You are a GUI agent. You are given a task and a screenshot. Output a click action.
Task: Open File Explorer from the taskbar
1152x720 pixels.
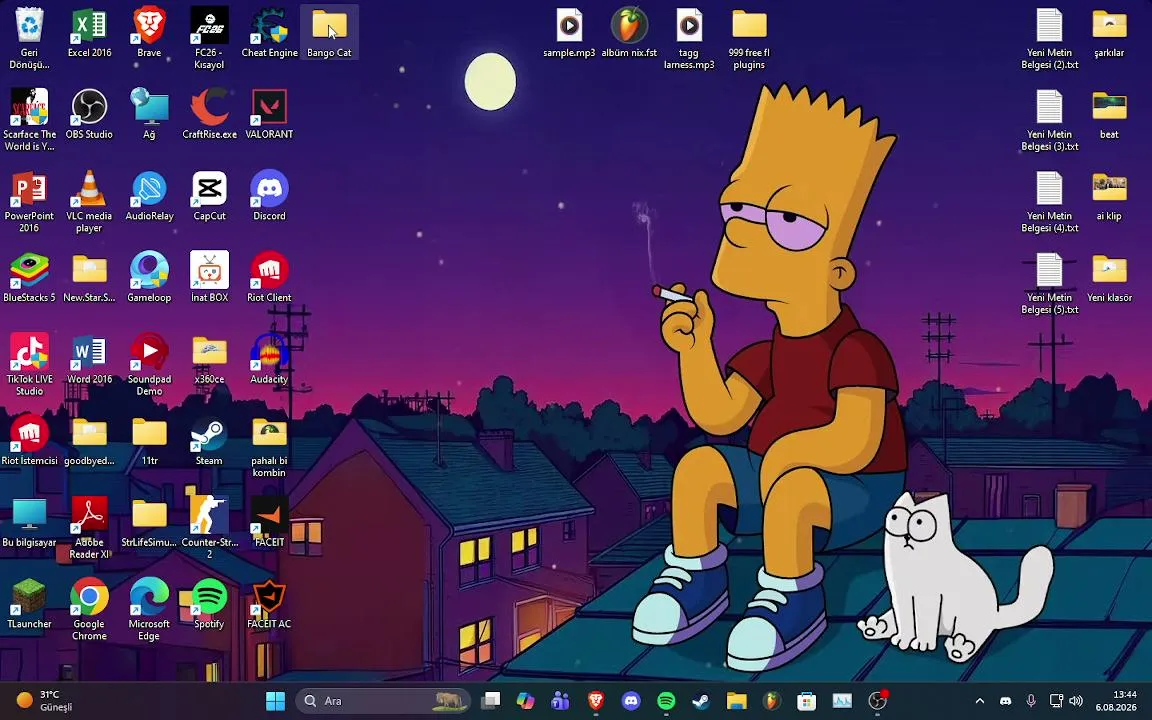[736, 701]
